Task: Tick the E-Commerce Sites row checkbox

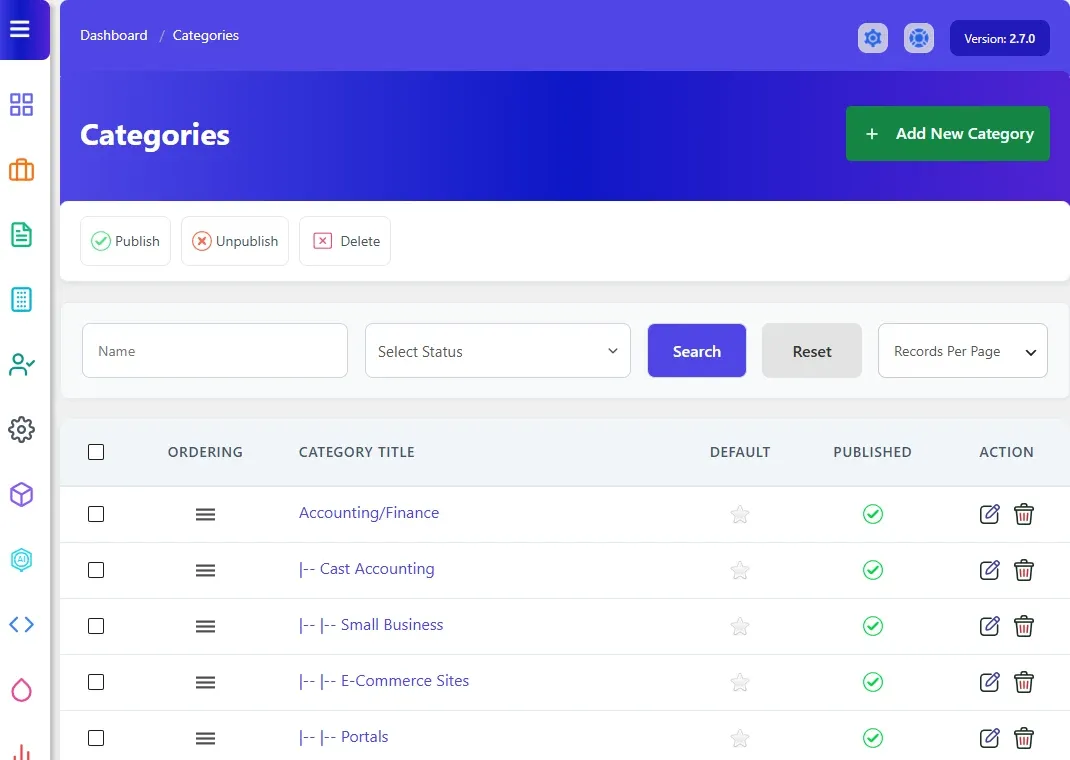Action: coord(96,682)
